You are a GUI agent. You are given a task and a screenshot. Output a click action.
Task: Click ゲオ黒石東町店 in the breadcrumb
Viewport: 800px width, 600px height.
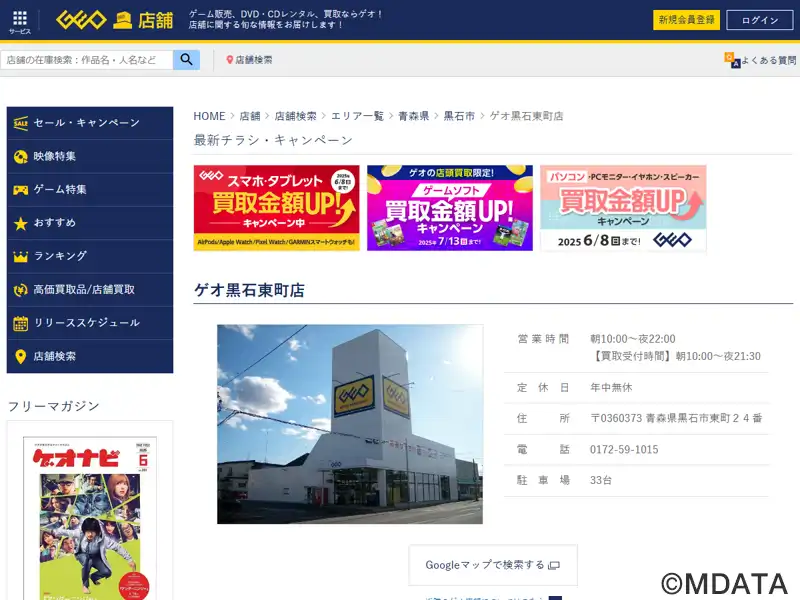pos(527,116)
